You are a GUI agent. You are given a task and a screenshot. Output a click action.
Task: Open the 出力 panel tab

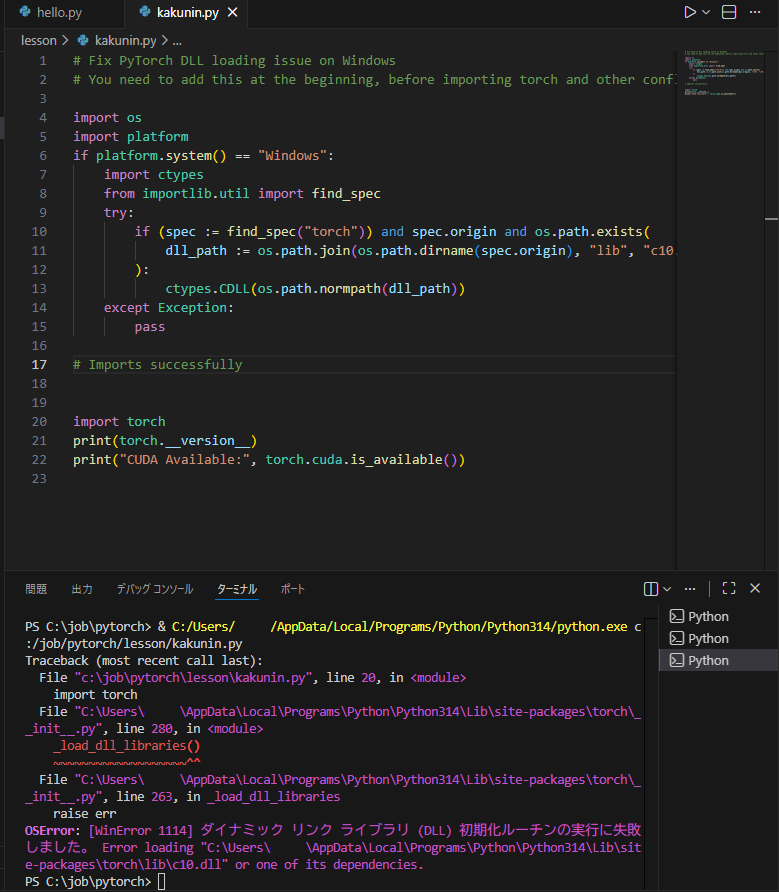coord(82,589)
